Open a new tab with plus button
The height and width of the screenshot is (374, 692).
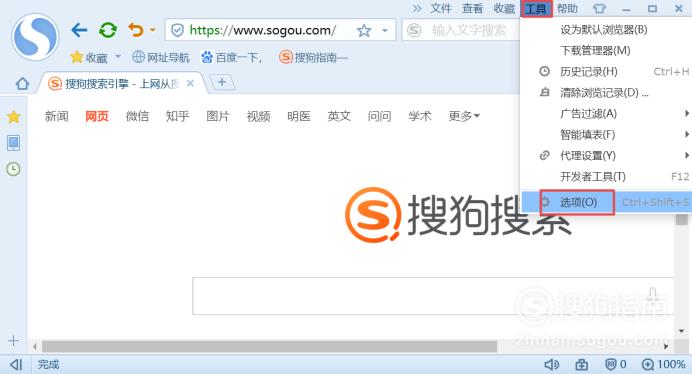[x=222, y=82]
